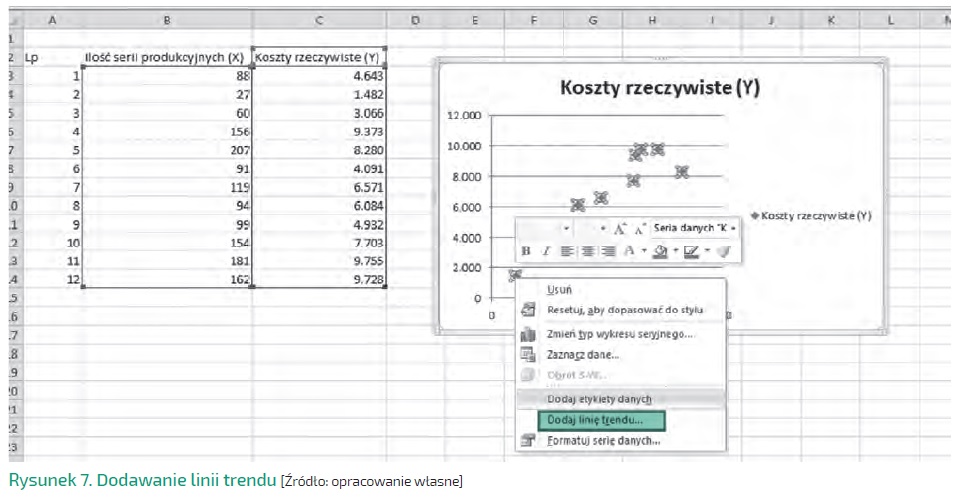Click the font color A icon
Screen dimensions: 959x500
coord(629,251)
